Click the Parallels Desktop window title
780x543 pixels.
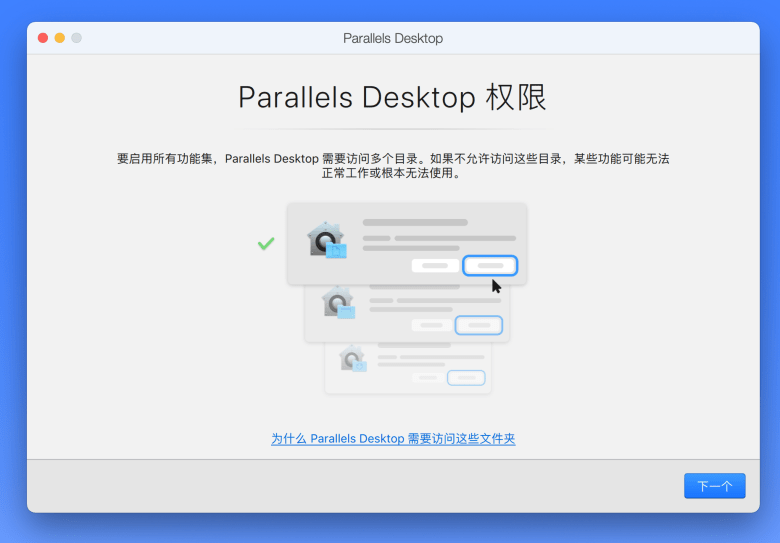coord(393,38)
